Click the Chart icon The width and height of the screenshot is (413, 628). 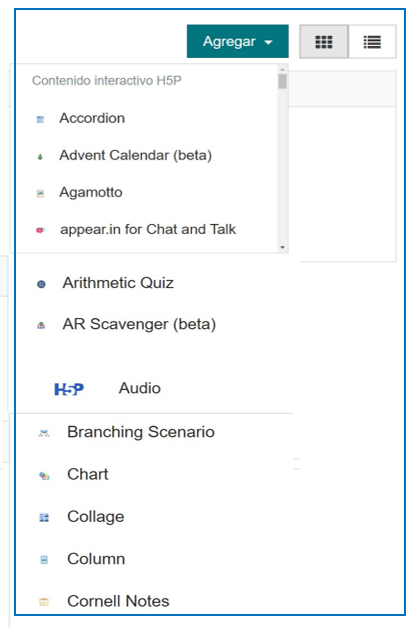tap(44, 475)
